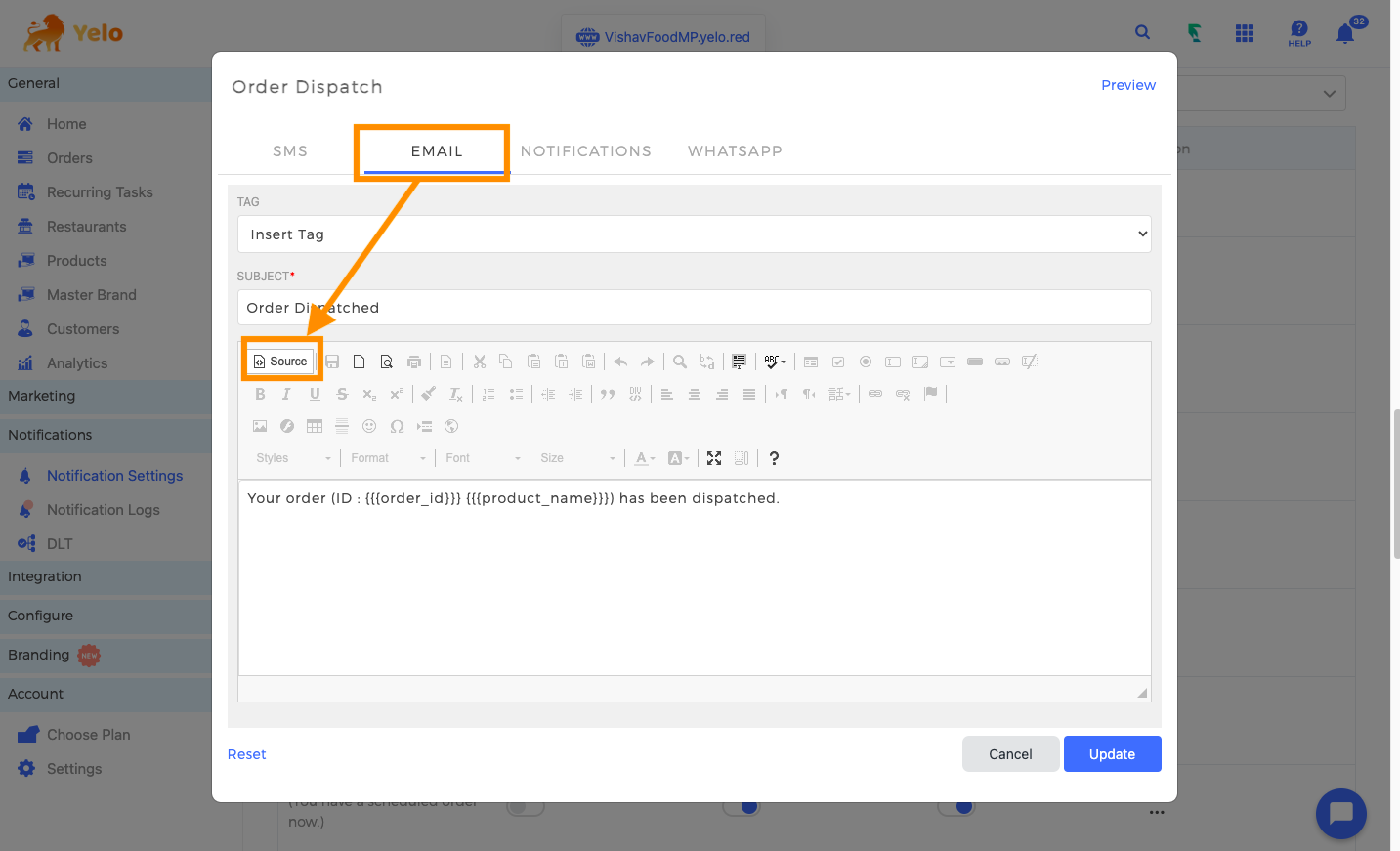The image size is (1400, 851).
Task: Click the Preview document icon in the toolbar
Action: click(x=387, y=362)
